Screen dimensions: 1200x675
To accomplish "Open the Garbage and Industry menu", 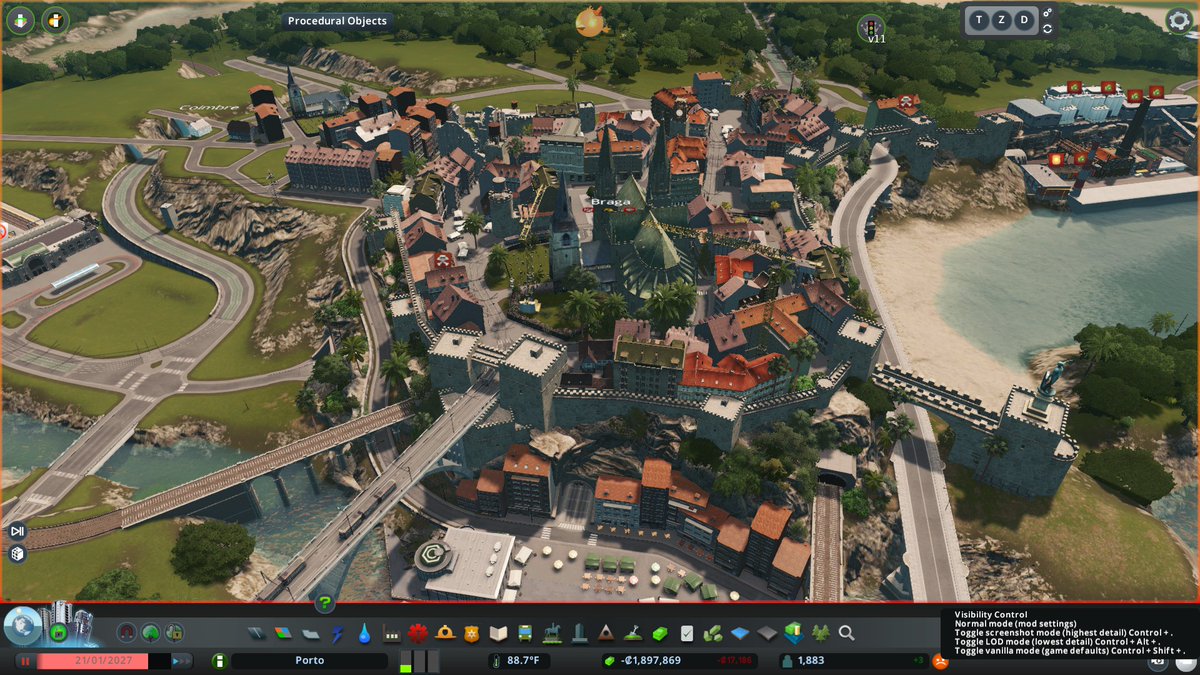I will 391,633.
